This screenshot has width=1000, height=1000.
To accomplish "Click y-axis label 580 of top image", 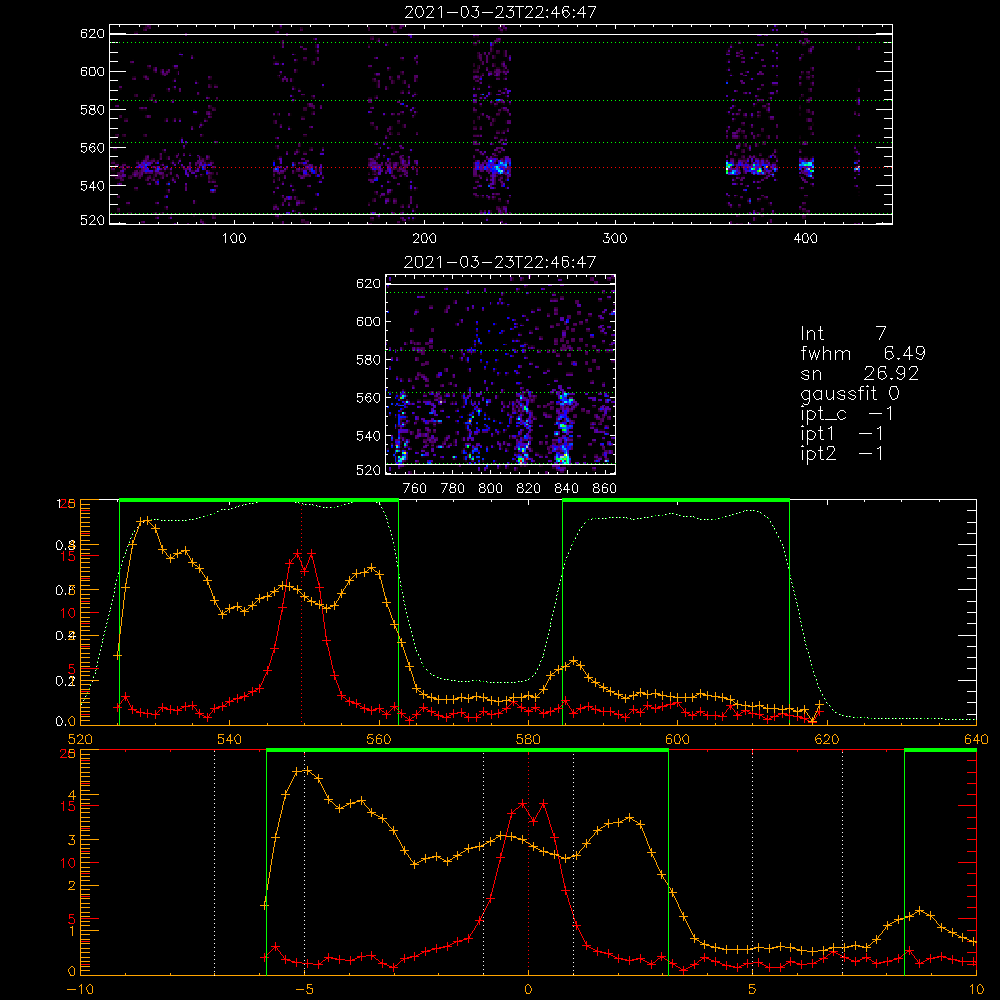I will (92, 110).
